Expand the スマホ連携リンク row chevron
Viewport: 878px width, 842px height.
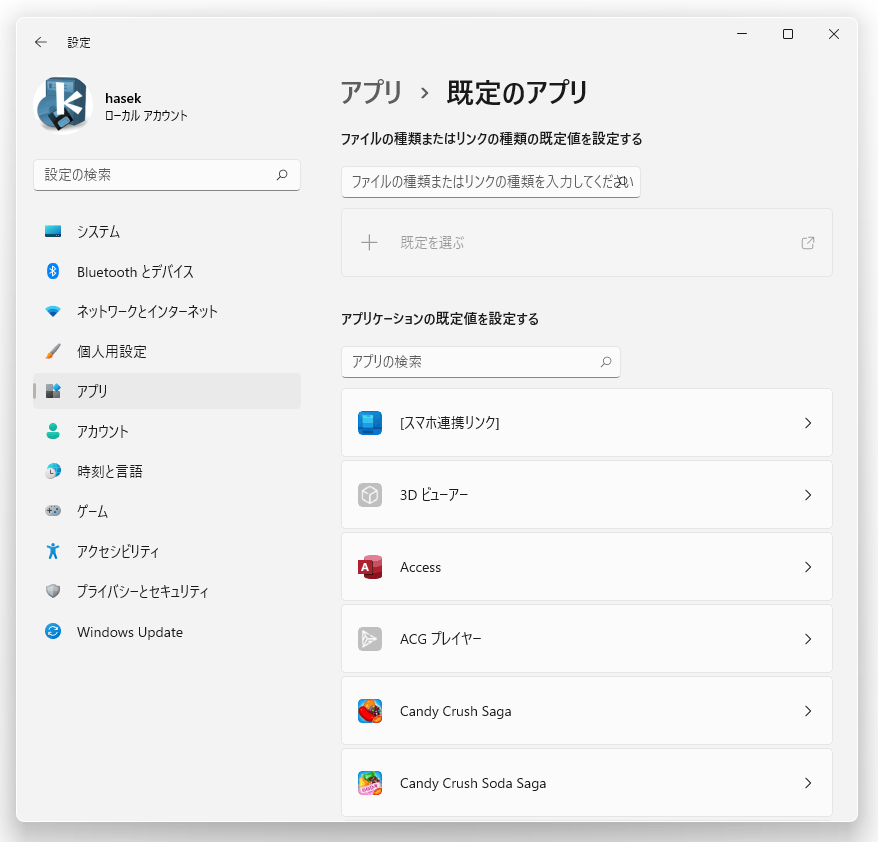[x=808, y=423]
